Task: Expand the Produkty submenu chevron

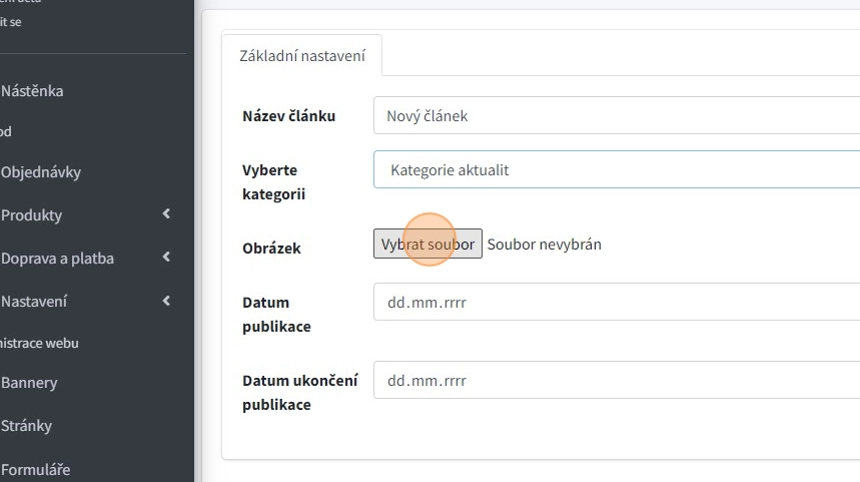Action: tap(166, 214)
